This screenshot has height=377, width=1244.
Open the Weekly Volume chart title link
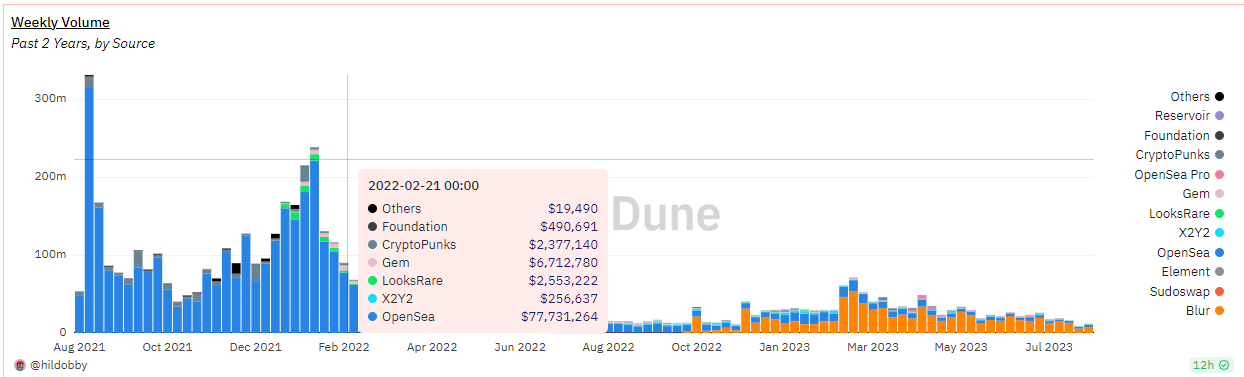(60, 22)
